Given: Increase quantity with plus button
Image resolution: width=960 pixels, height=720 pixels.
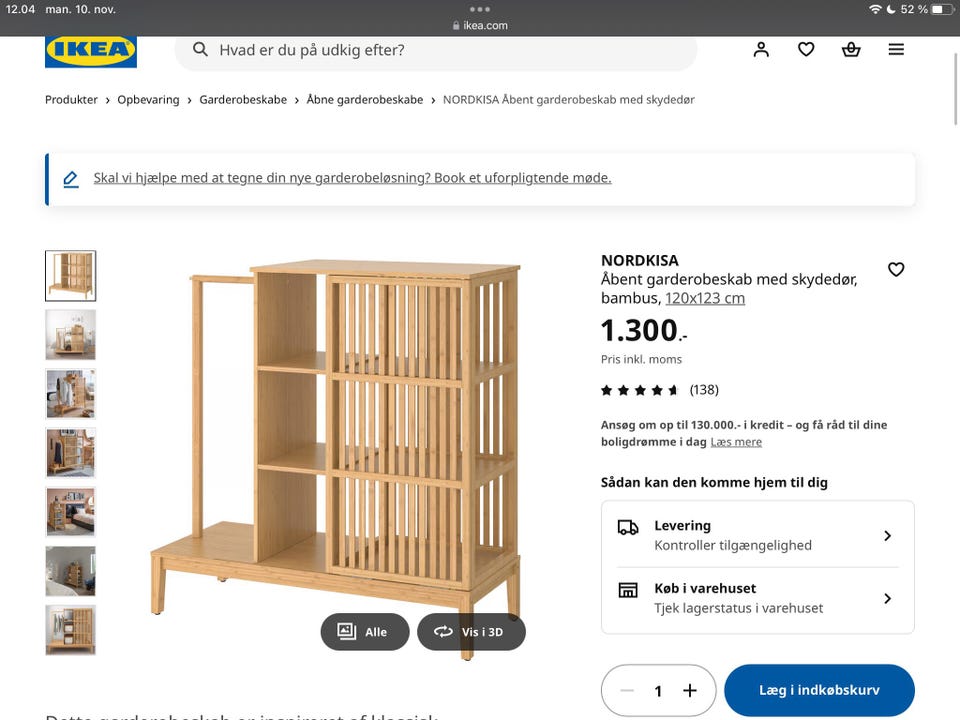Looking at the screenshot, I should (690, 691).
